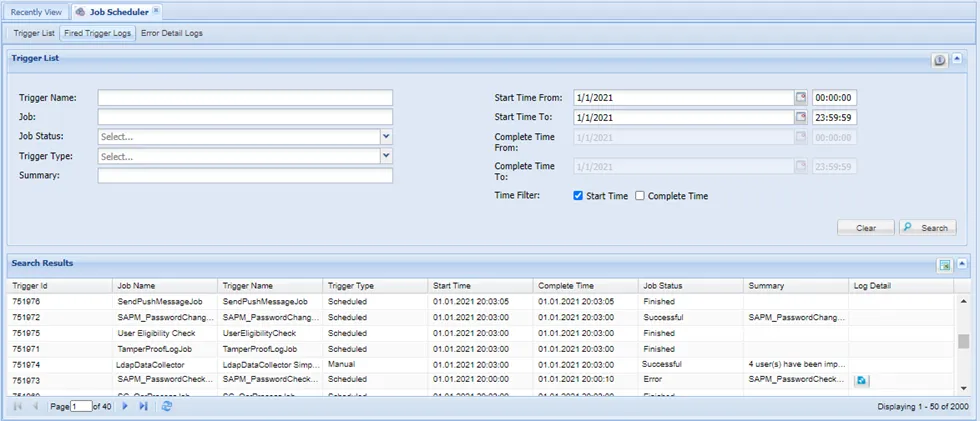Export search results to Excel icon
This screenshot has height=421, width=980.
(944, 265)
